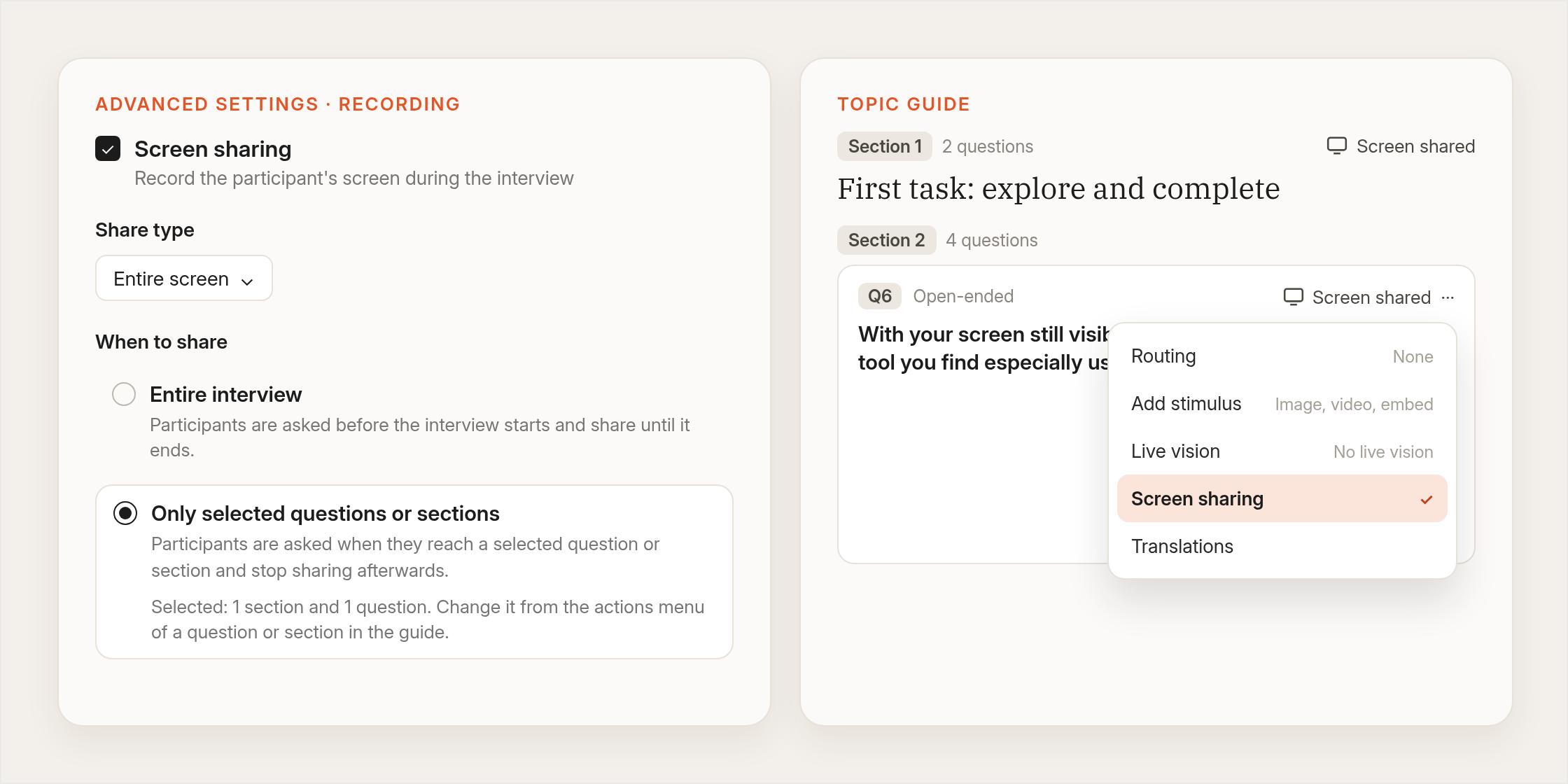Click the 'Topic Guide' heading

coord(904,104)
